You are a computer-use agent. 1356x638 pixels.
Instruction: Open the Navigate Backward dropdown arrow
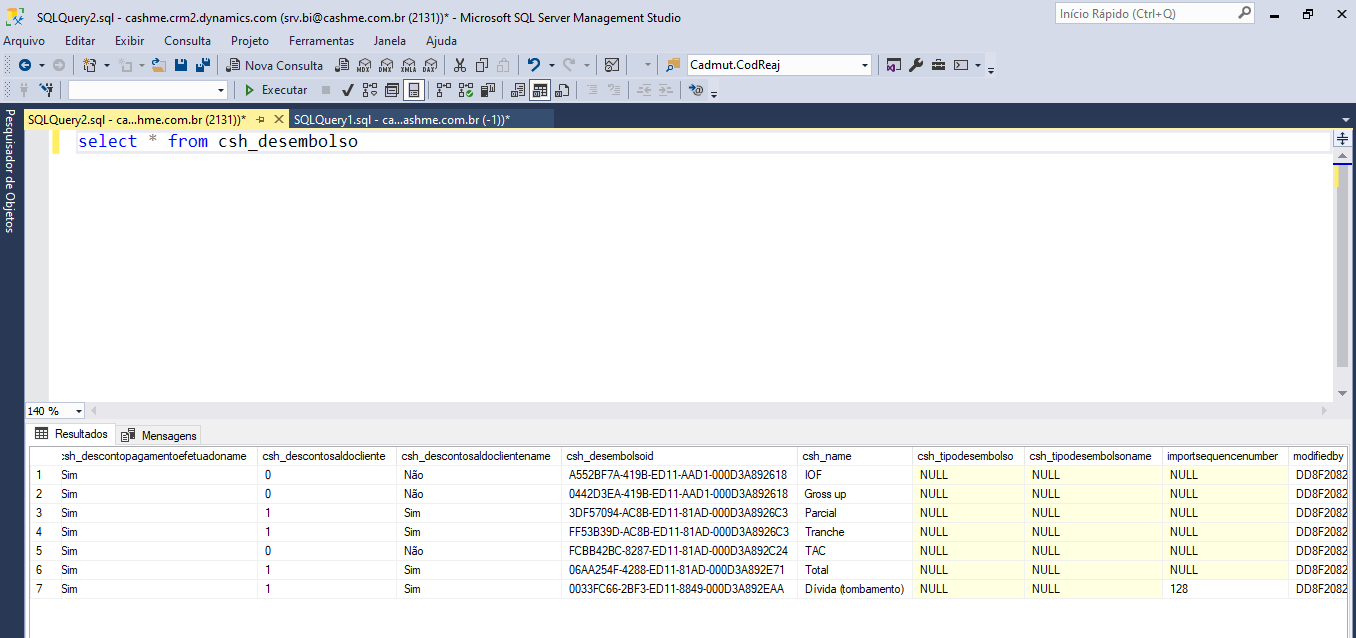(x=42, y=65)
